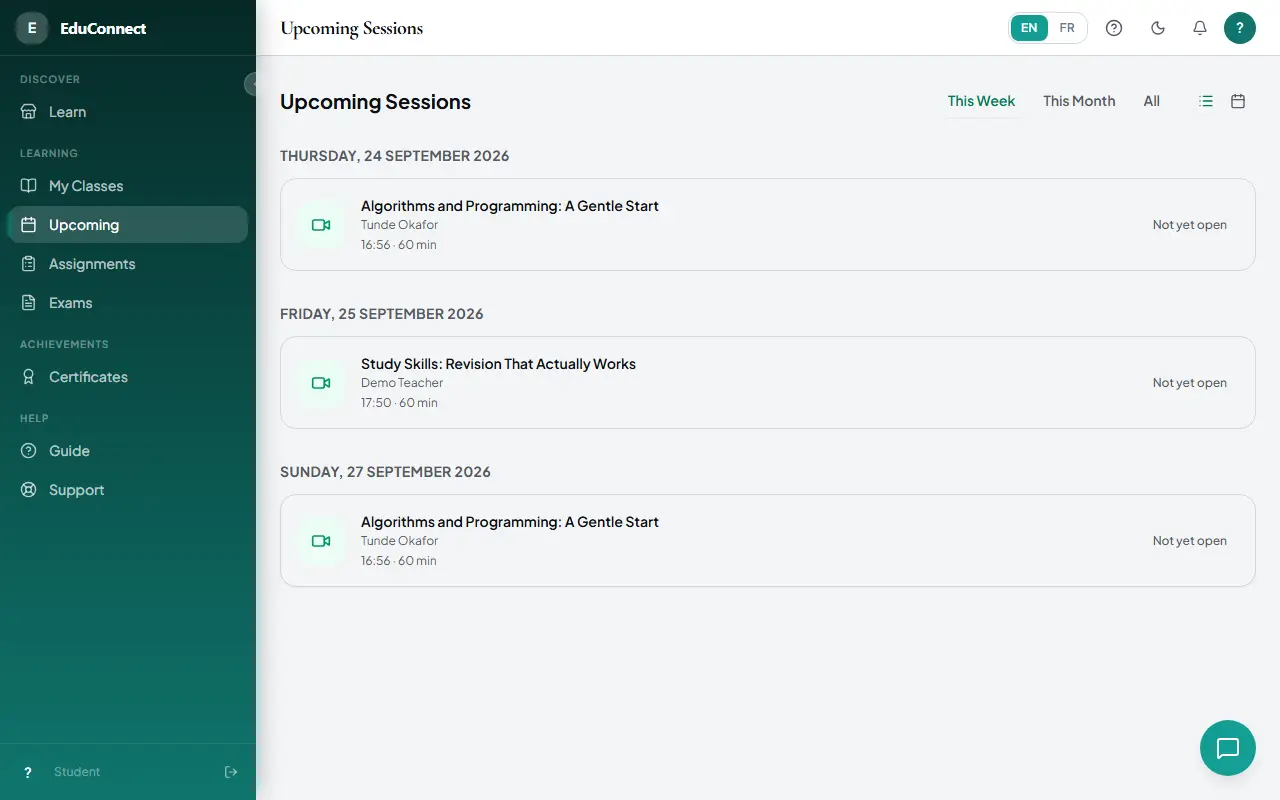Navigate to Assignments
Viewport: 1280px width, 800px height.
coord(128,264)
